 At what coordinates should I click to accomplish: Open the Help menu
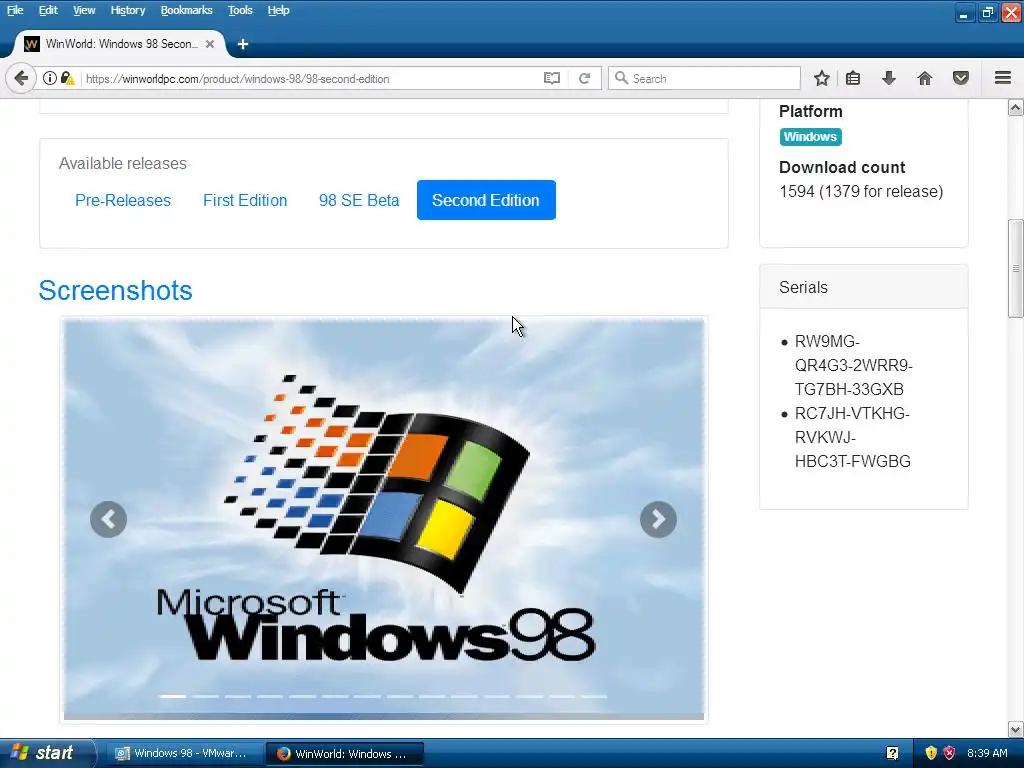(x=278, y=10)
